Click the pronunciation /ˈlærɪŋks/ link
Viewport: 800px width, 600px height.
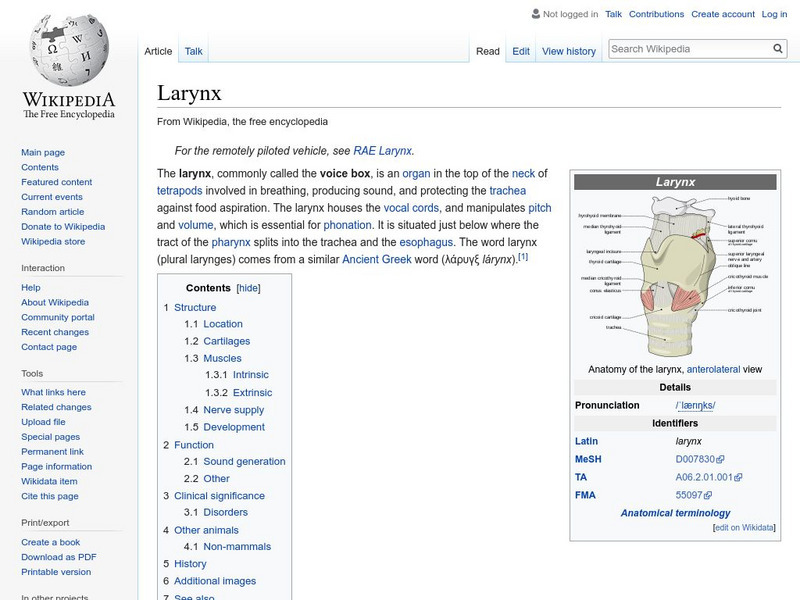(695, 405)
